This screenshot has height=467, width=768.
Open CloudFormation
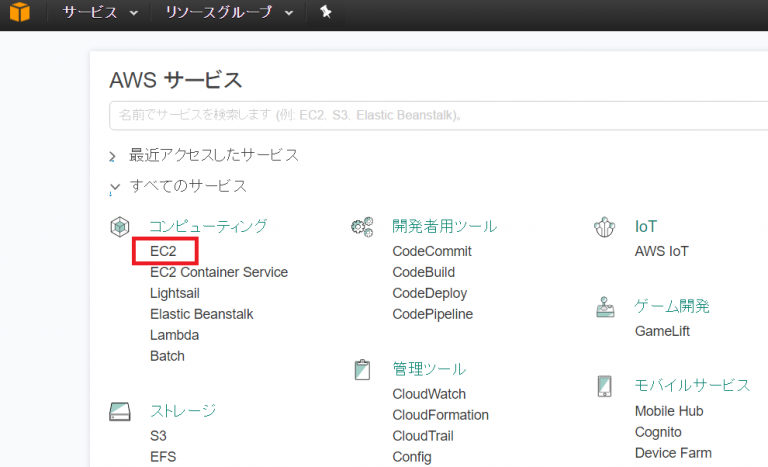440,415
